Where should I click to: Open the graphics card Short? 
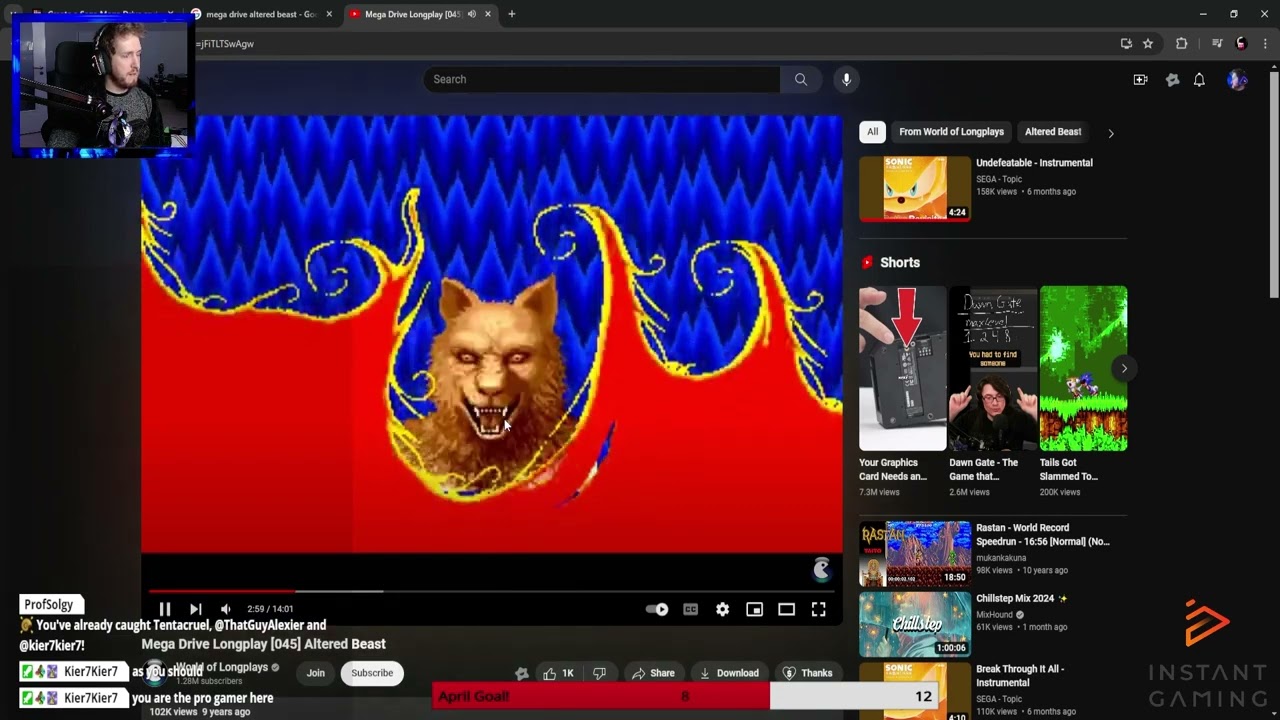point(903,368)
